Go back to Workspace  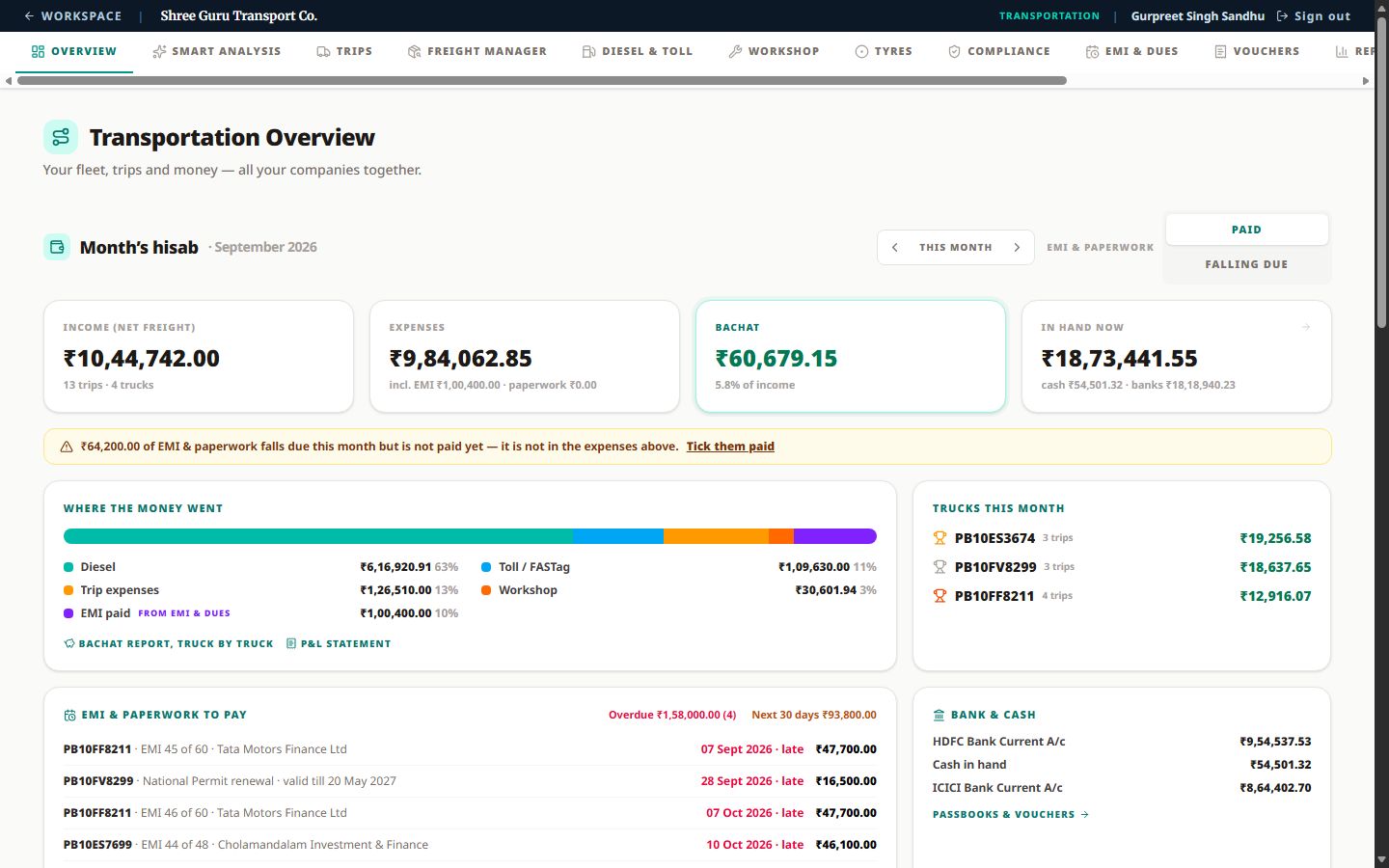[x=73, y=15]
